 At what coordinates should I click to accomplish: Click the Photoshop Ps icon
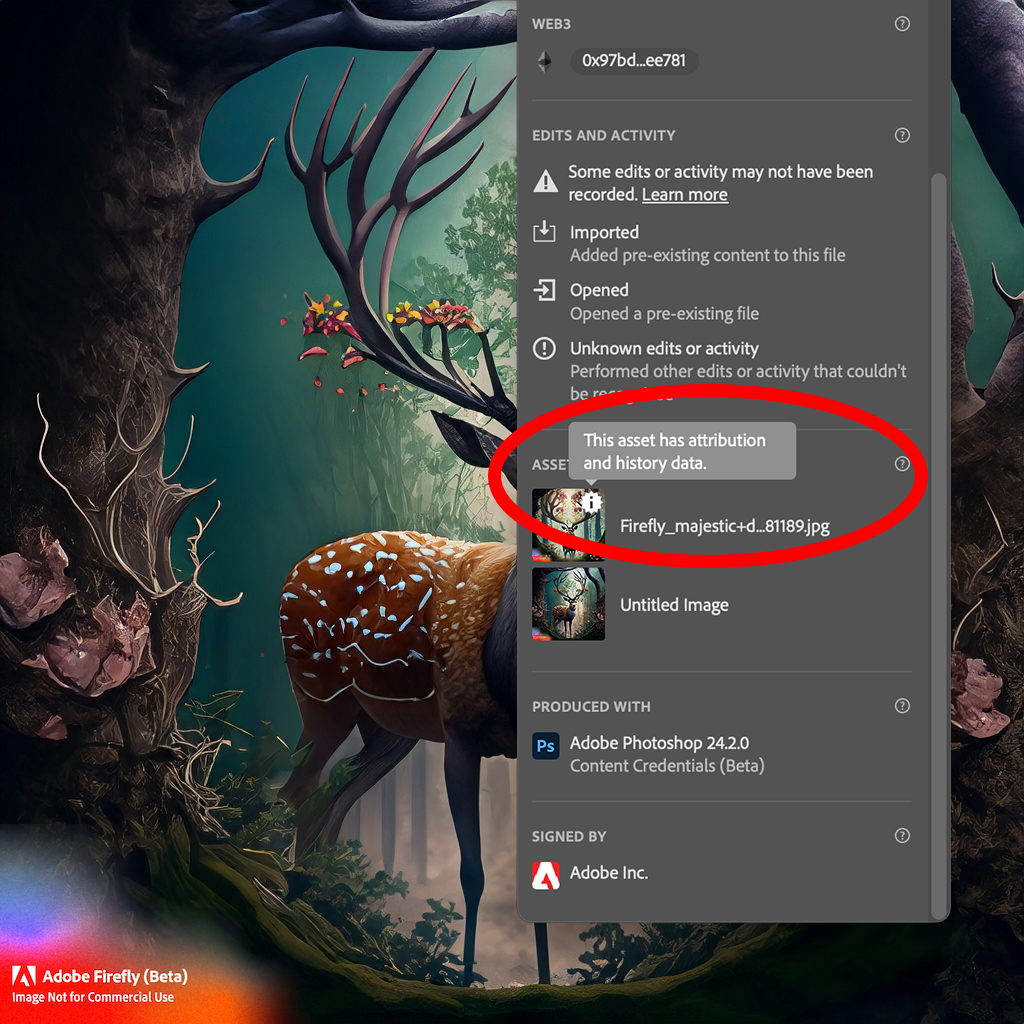[545, 745]
